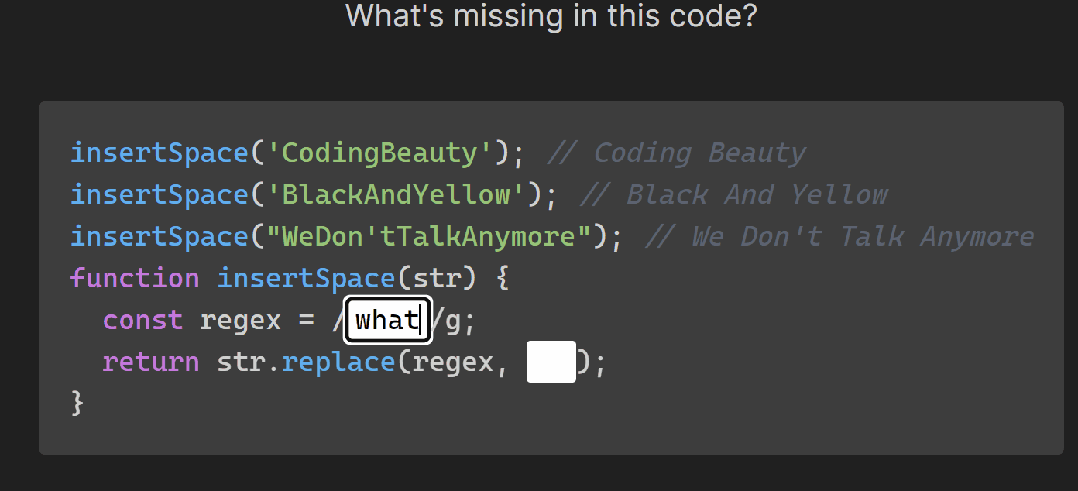Screen dimensions: 1078x491
Task: Click the regex input field containing 'what'
Action: click(x=388, y=320)
